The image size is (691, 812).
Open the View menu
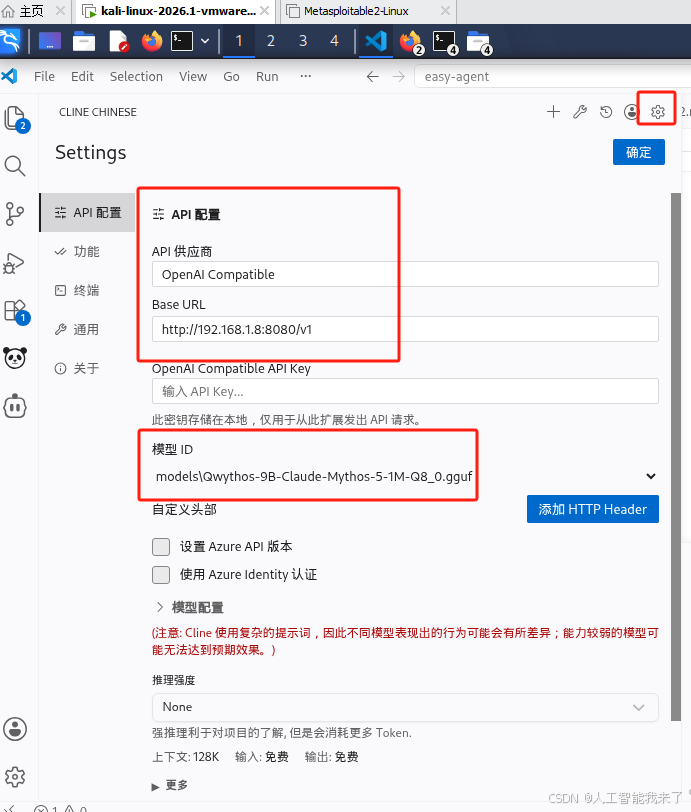193,77
